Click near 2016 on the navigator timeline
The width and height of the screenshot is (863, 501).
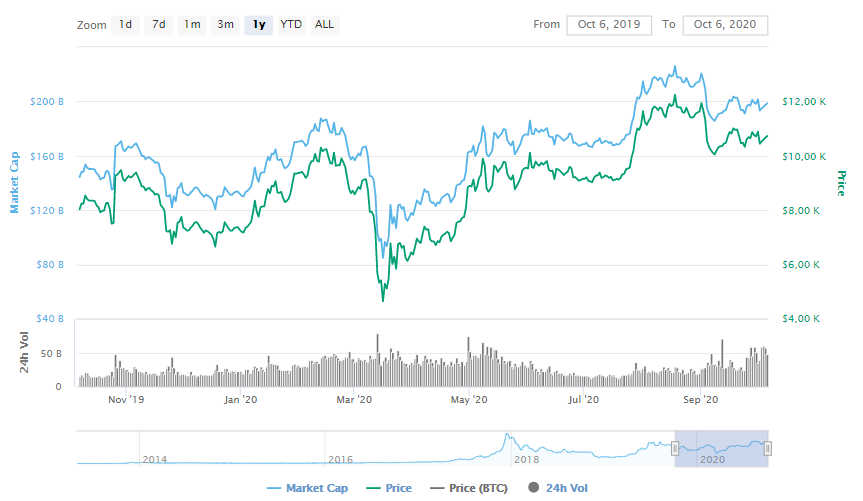click(339, 459)
